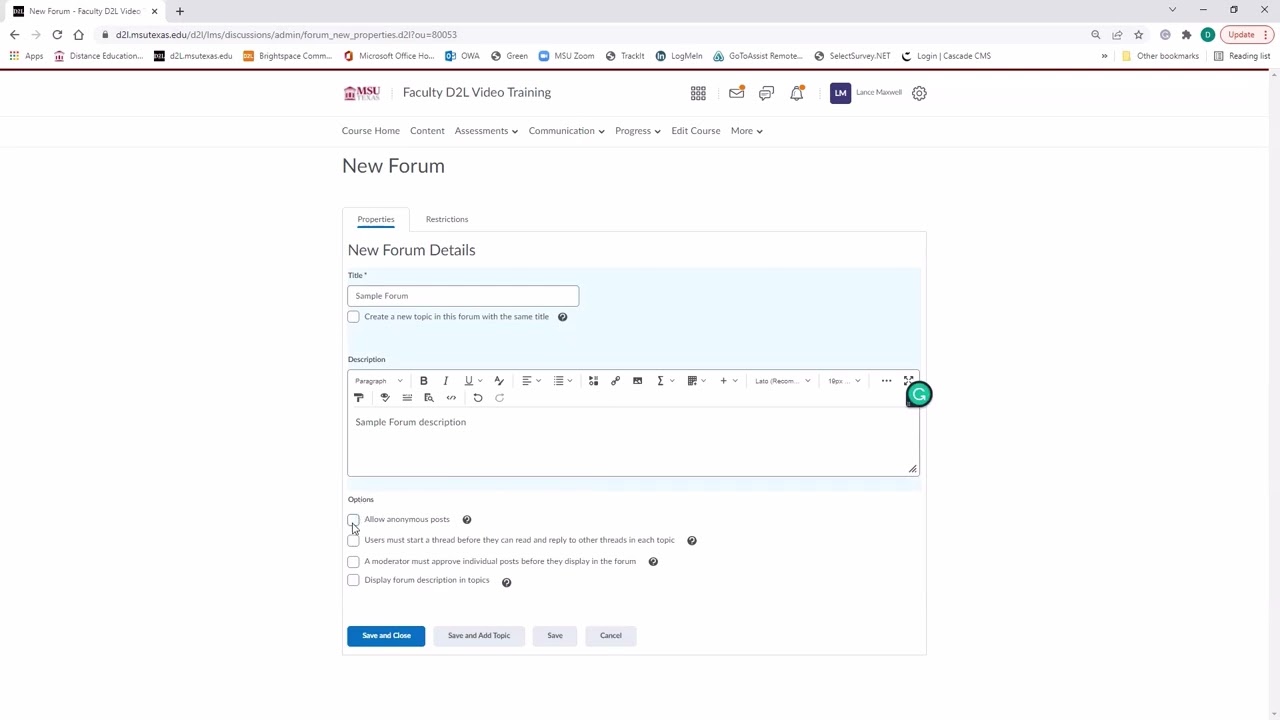
Task: Insert an image into the description
Action: (637, 381)
